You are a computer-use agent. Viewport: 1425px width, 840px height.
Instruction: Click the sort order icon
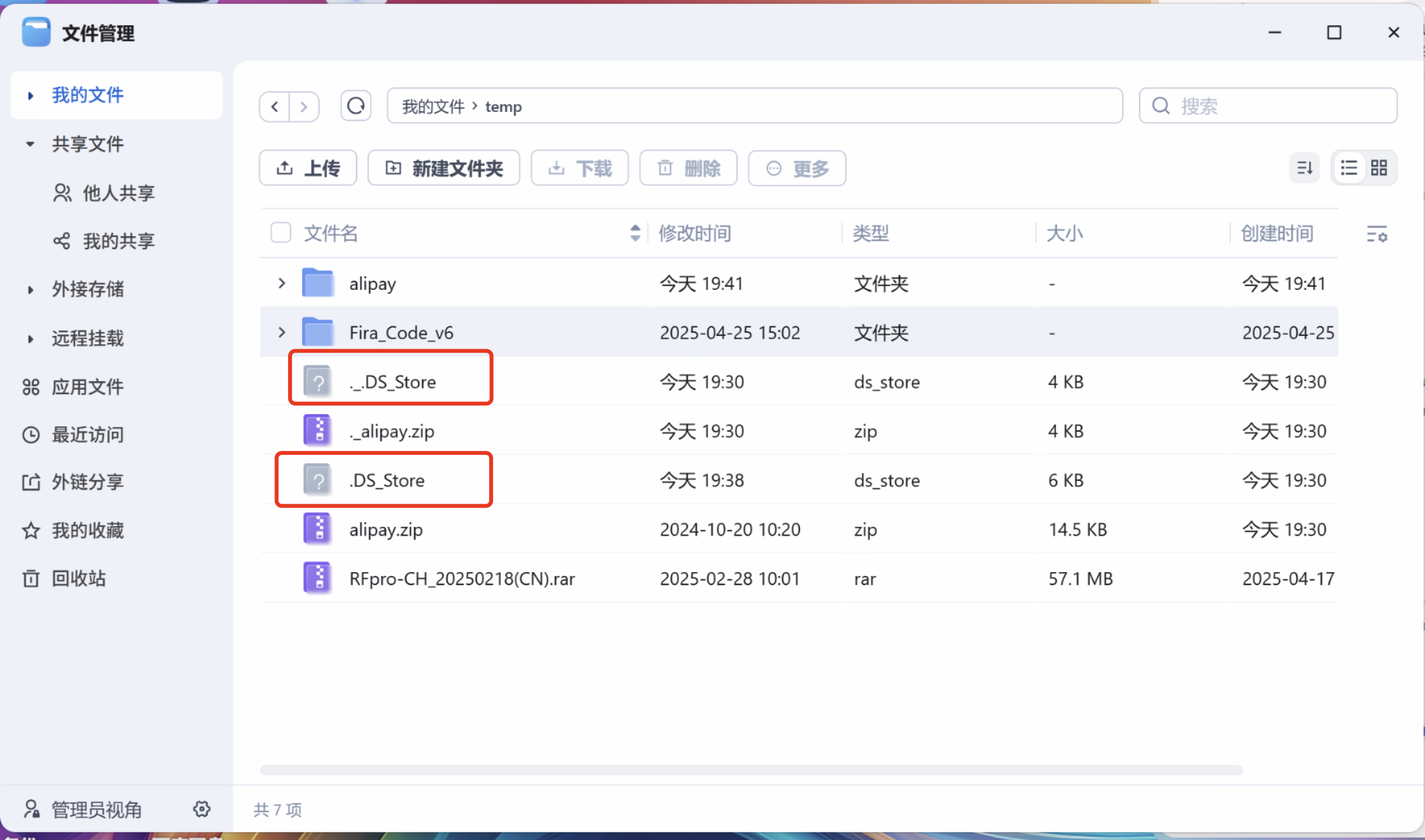pos(1305,168)
